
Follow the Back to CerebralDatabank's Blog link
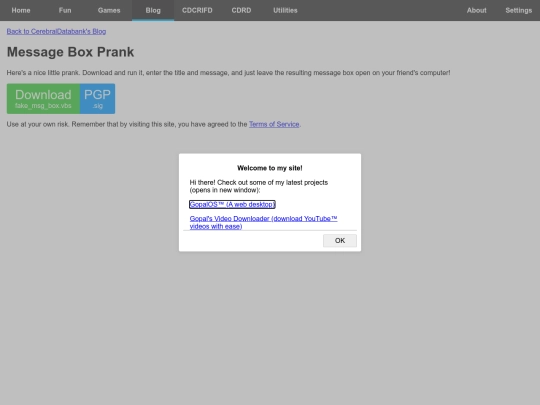pyautogui.click(x=56, y=31)
